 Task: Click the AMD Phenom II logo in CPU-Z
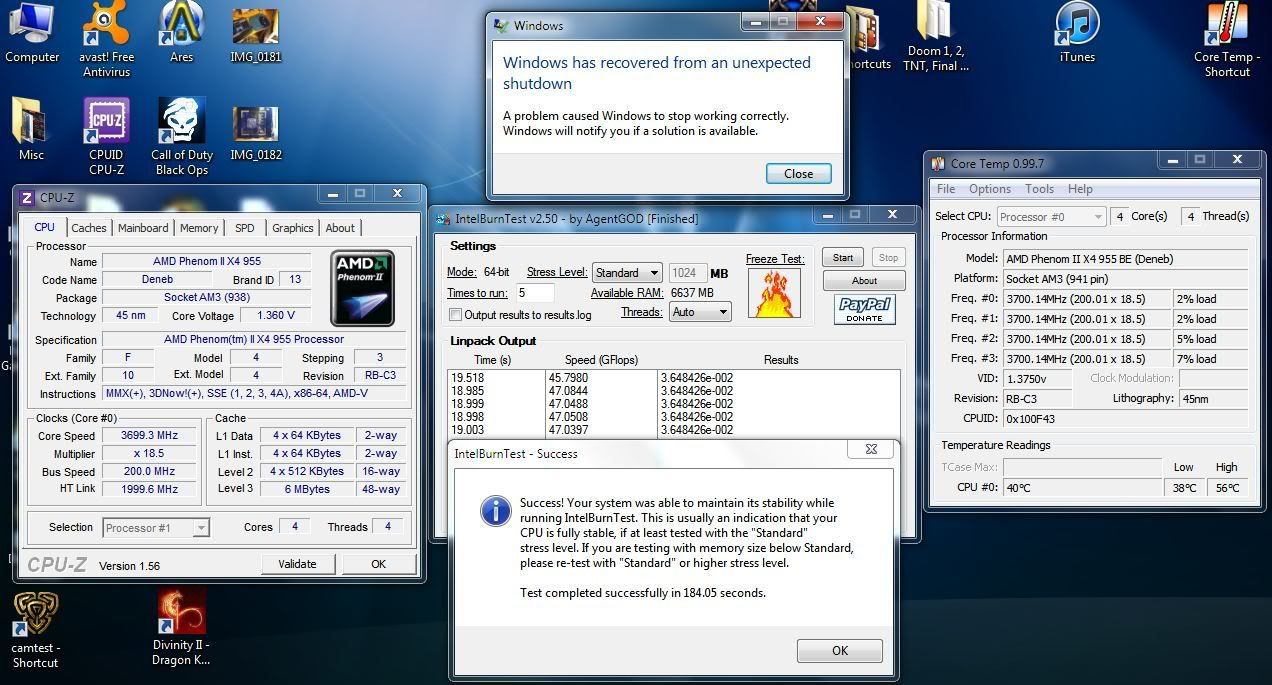(x=362, y=288)
